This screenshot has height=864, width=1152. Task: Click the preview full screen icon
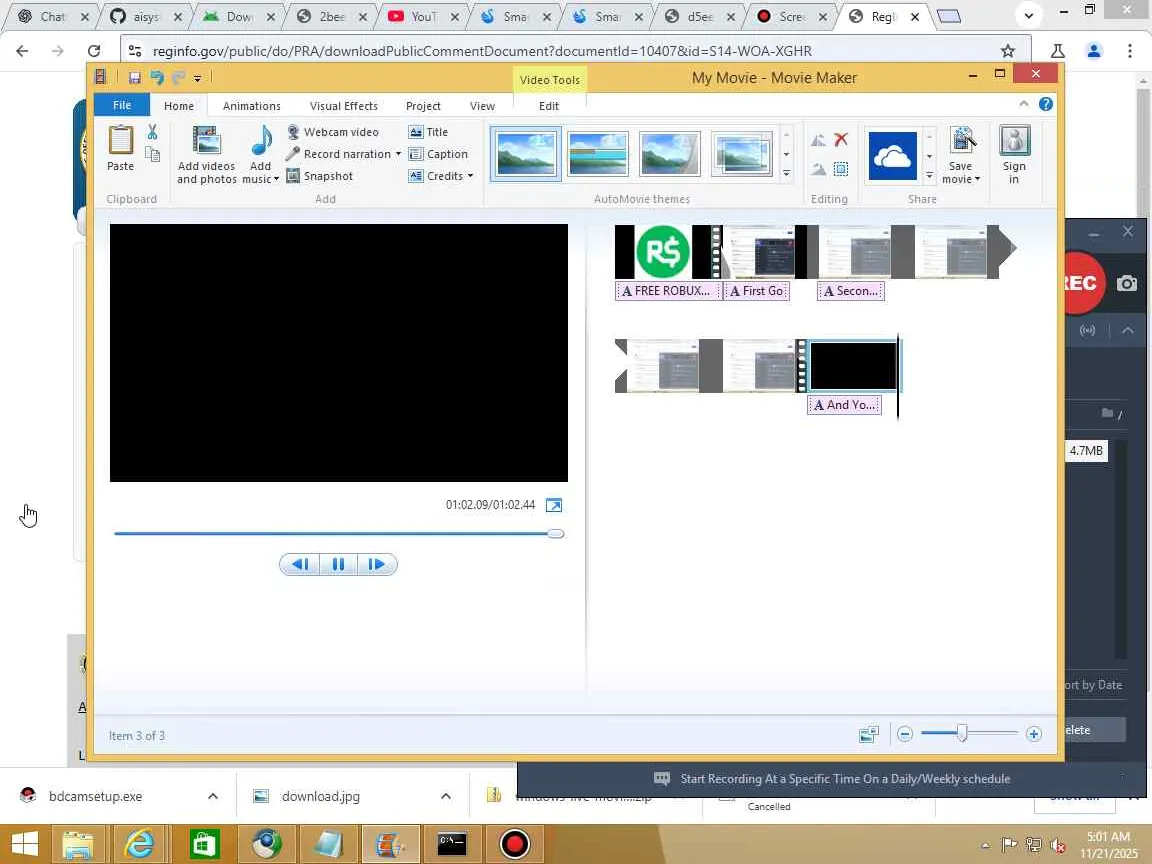click(554, 505)
